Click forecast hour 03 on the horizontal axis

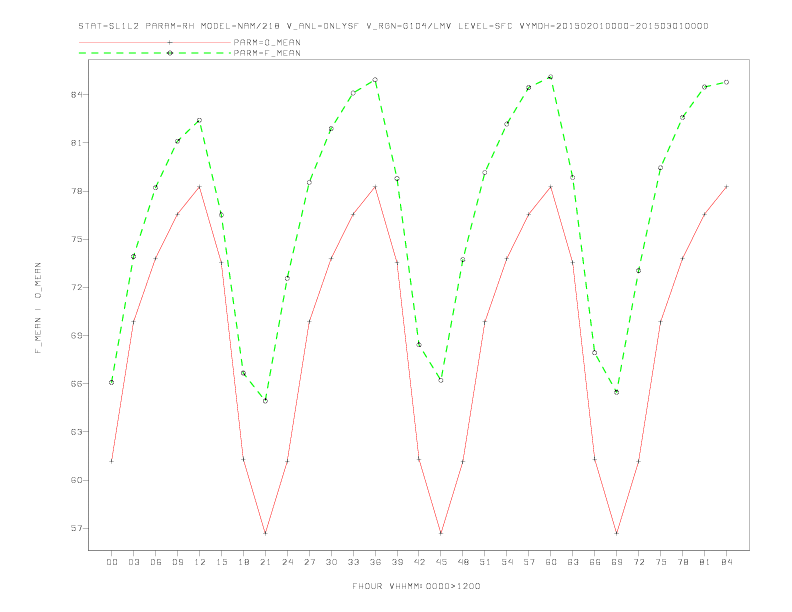[133, 562]
